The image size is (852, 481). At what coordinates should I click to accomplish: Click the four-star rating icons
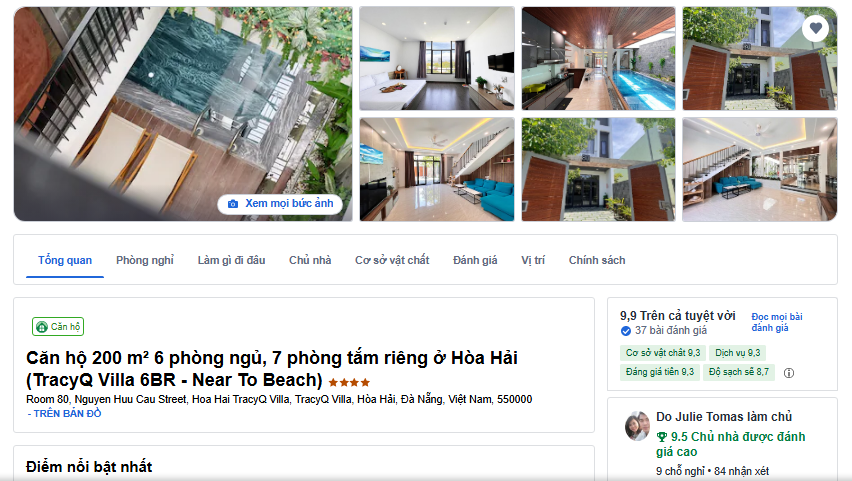pos(349,383)
